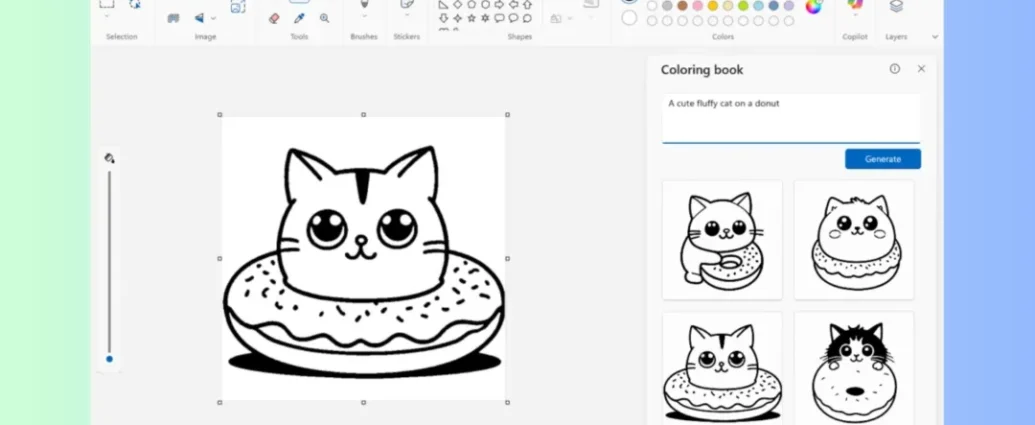Viewport: 1035px width, 425px height.
Task: Click the bottom-right canvas selection handle
Action: point(508,402)
